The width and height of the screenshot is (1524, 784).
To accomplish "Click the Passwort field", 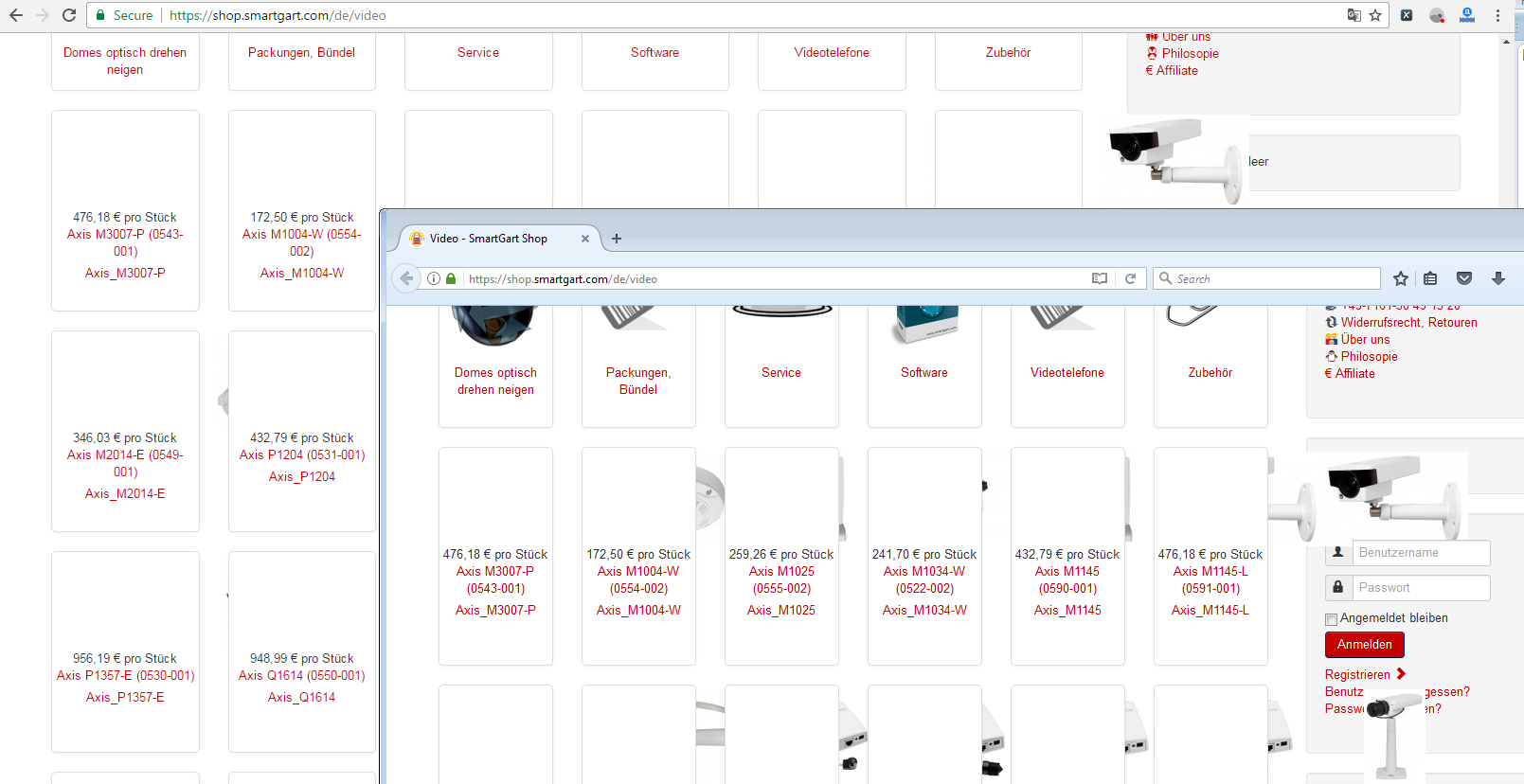I will pos(1421,588).
